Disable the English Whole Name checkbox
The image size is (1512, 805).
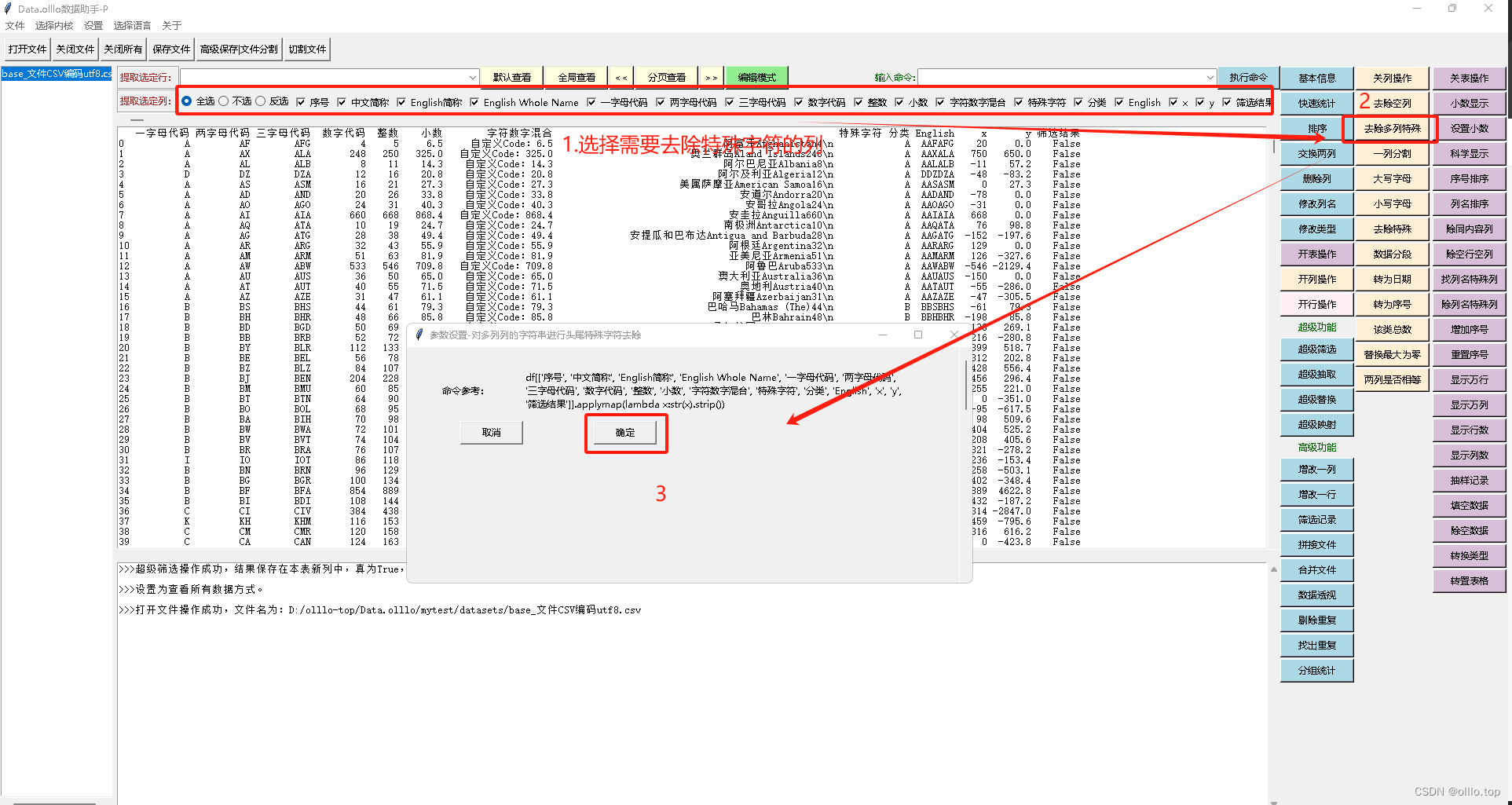tap(474, 101)
